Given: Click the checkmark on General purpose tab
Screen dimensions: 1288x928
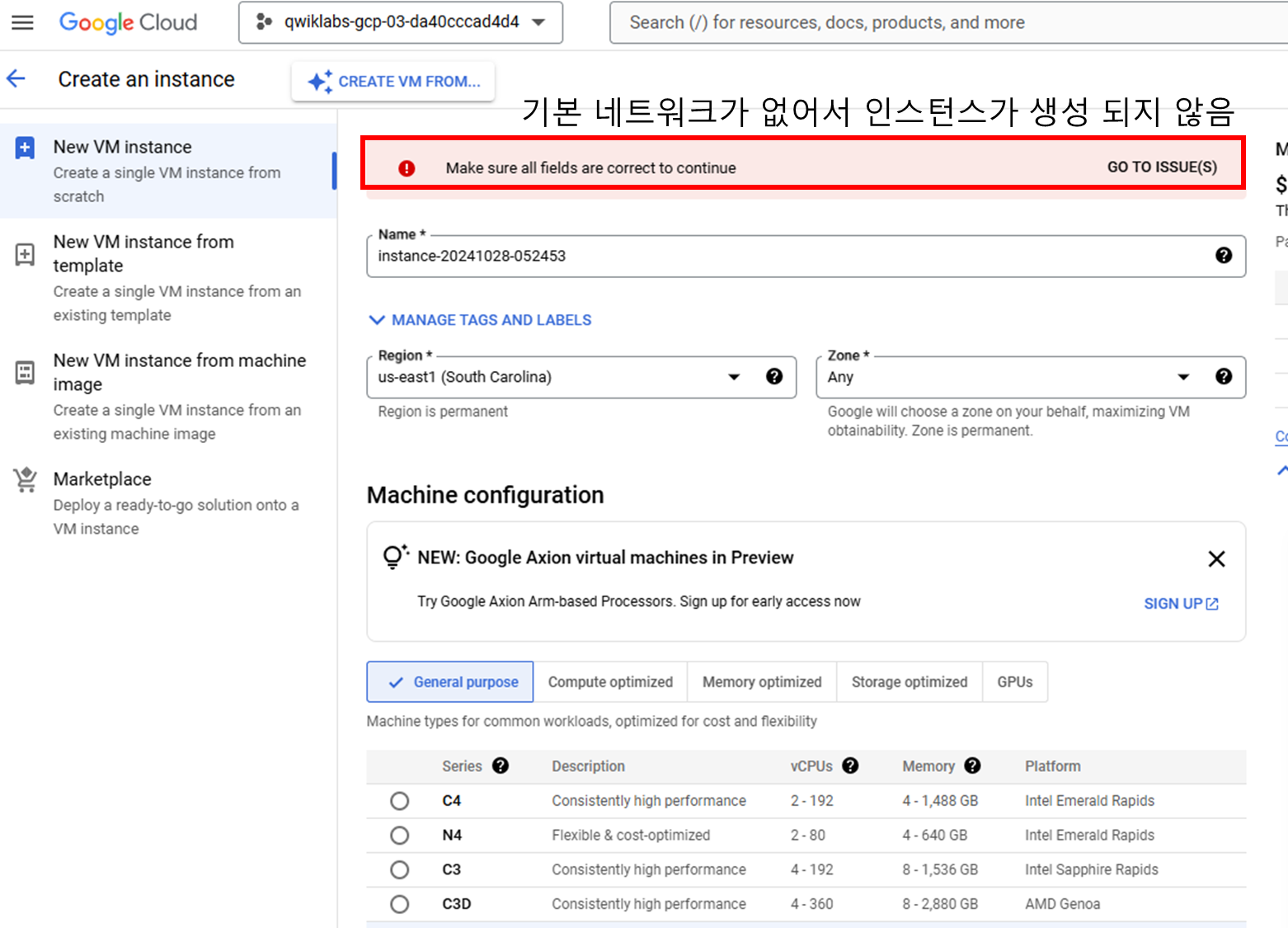Looking at the screenshot, I should tap(396, 682).
